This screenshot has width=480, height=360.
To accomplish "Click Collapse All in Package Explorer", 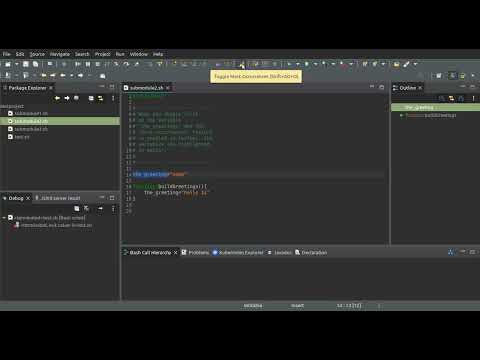I will point(91,98).
